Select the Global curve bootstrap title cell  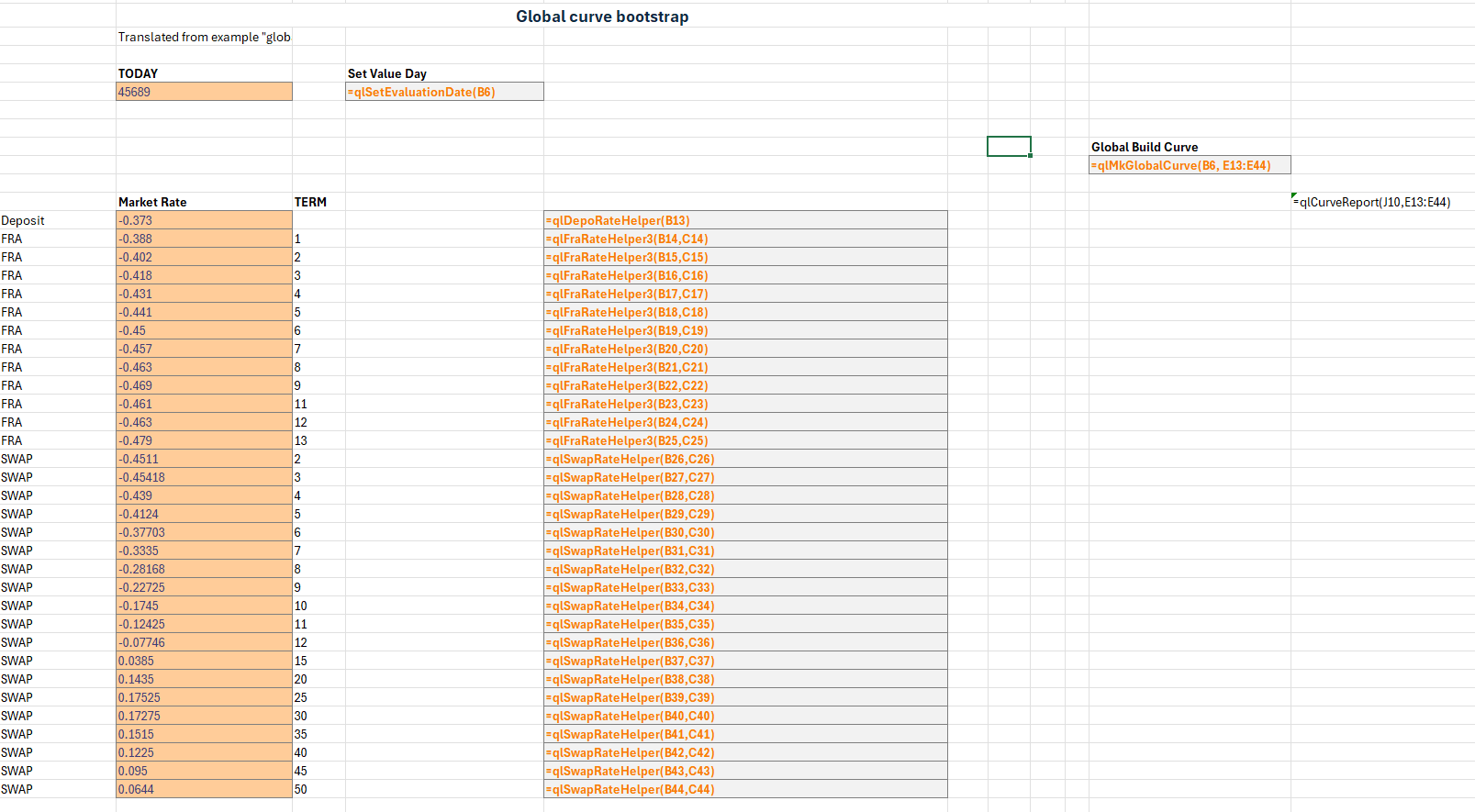click(x=602, y=17)
